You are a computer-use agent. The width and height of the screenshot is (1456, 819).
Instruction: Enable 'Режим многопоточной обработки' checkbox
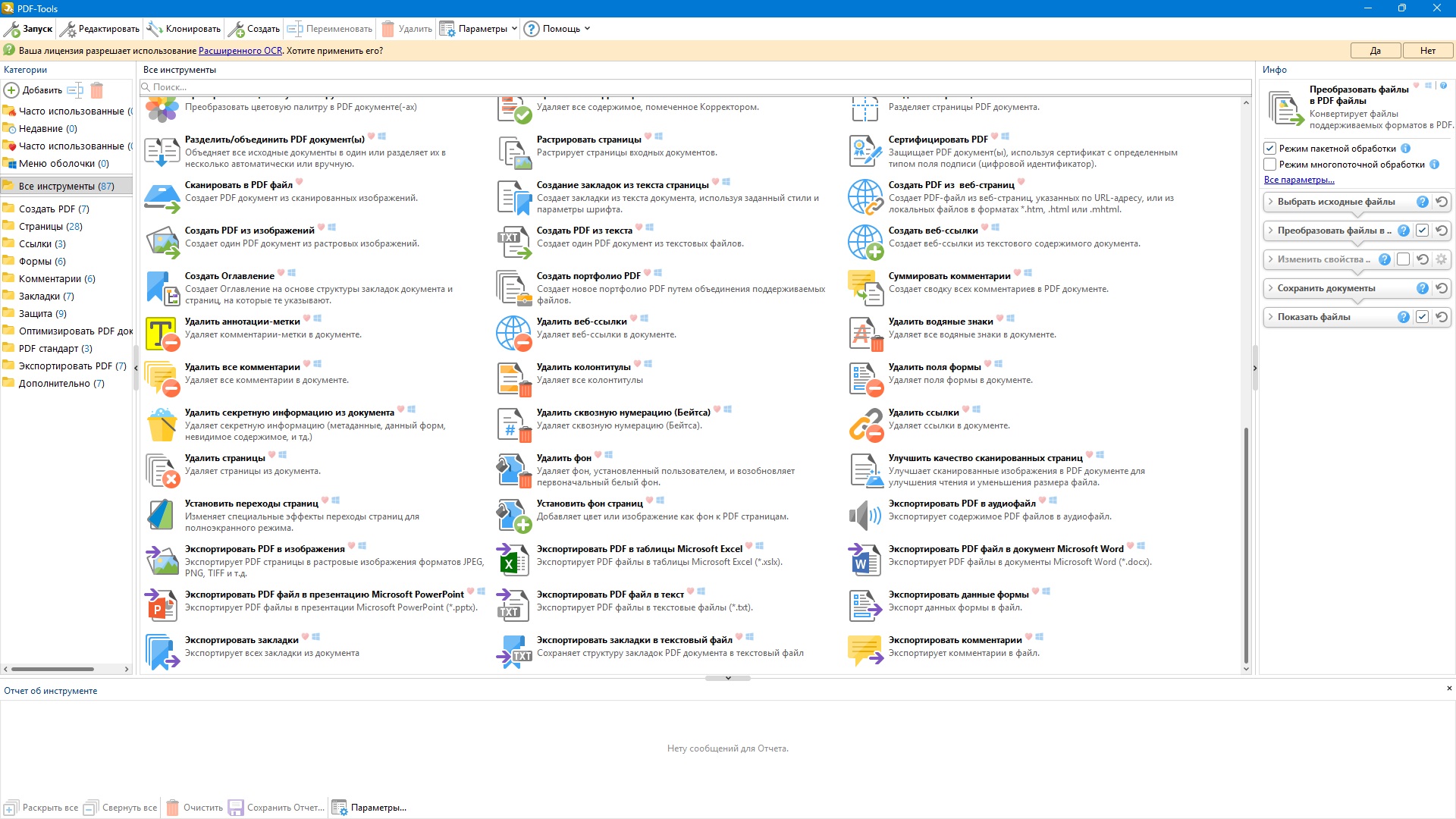1270,165
